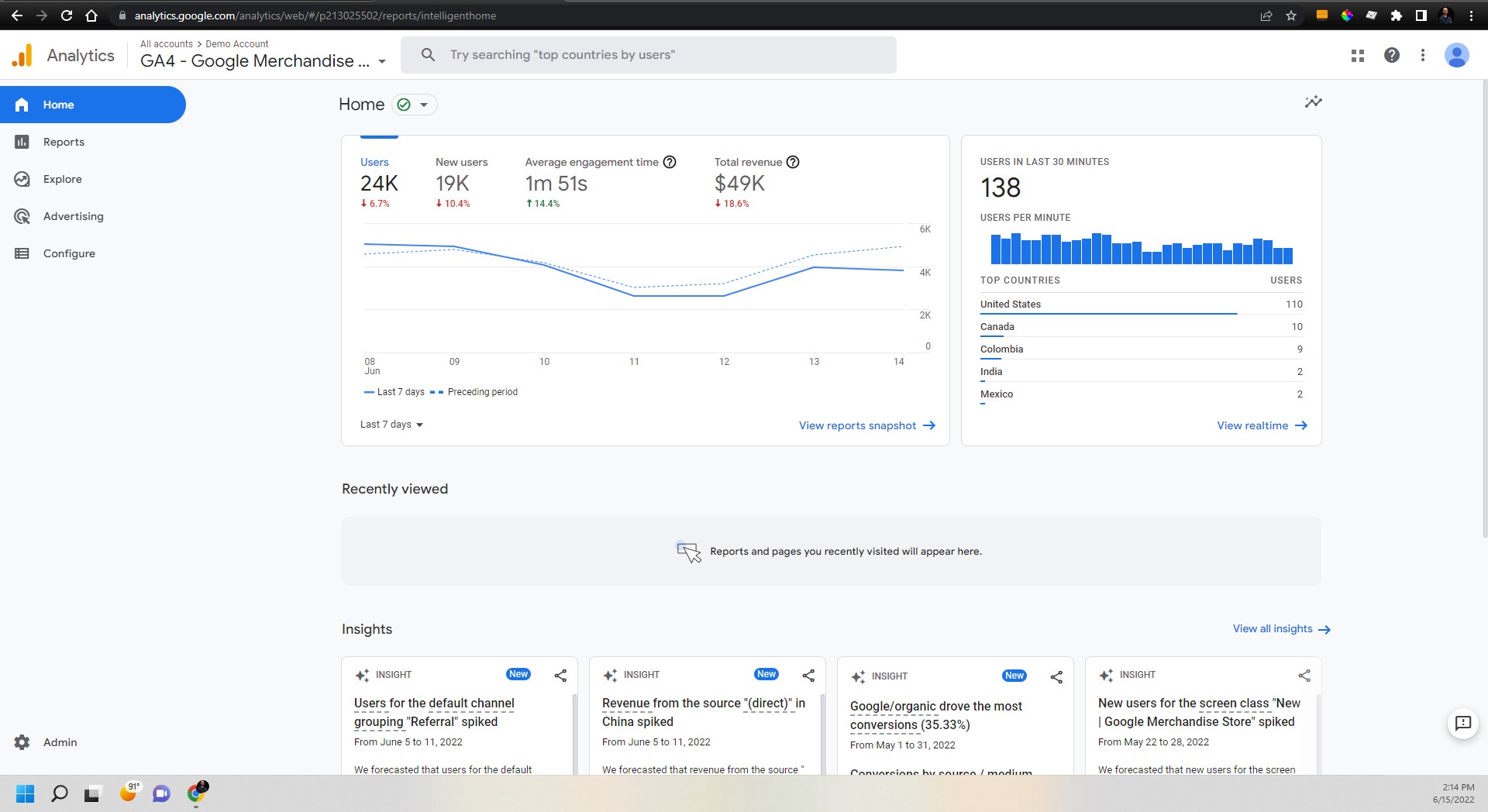1488x812 pixels.
Task: Open the Home navigation item
Action: click(x=93, y=105)
